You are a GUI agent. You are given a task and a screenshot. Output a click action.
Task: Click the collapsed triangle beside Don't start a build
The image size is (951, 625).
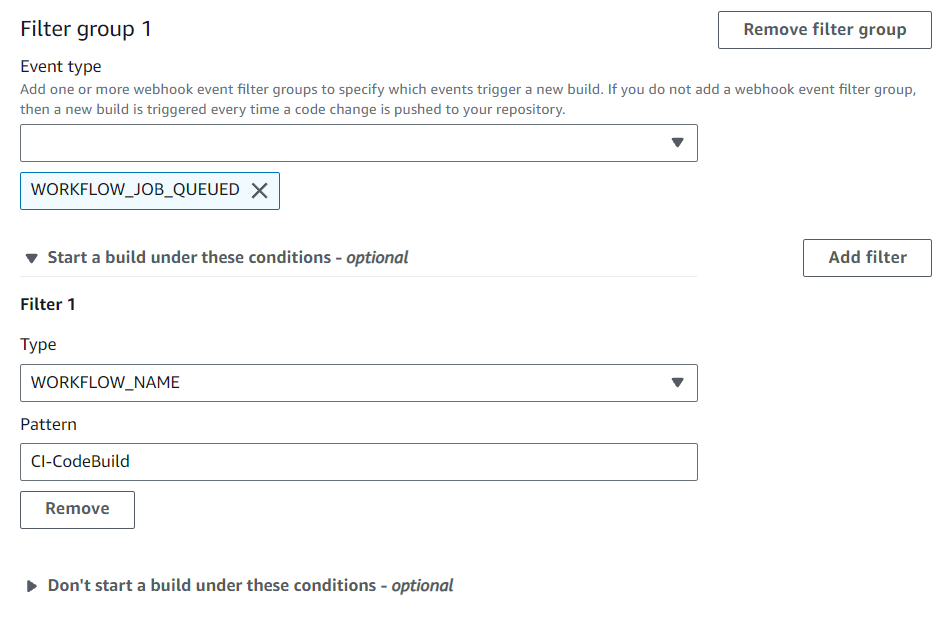point(31,585)
